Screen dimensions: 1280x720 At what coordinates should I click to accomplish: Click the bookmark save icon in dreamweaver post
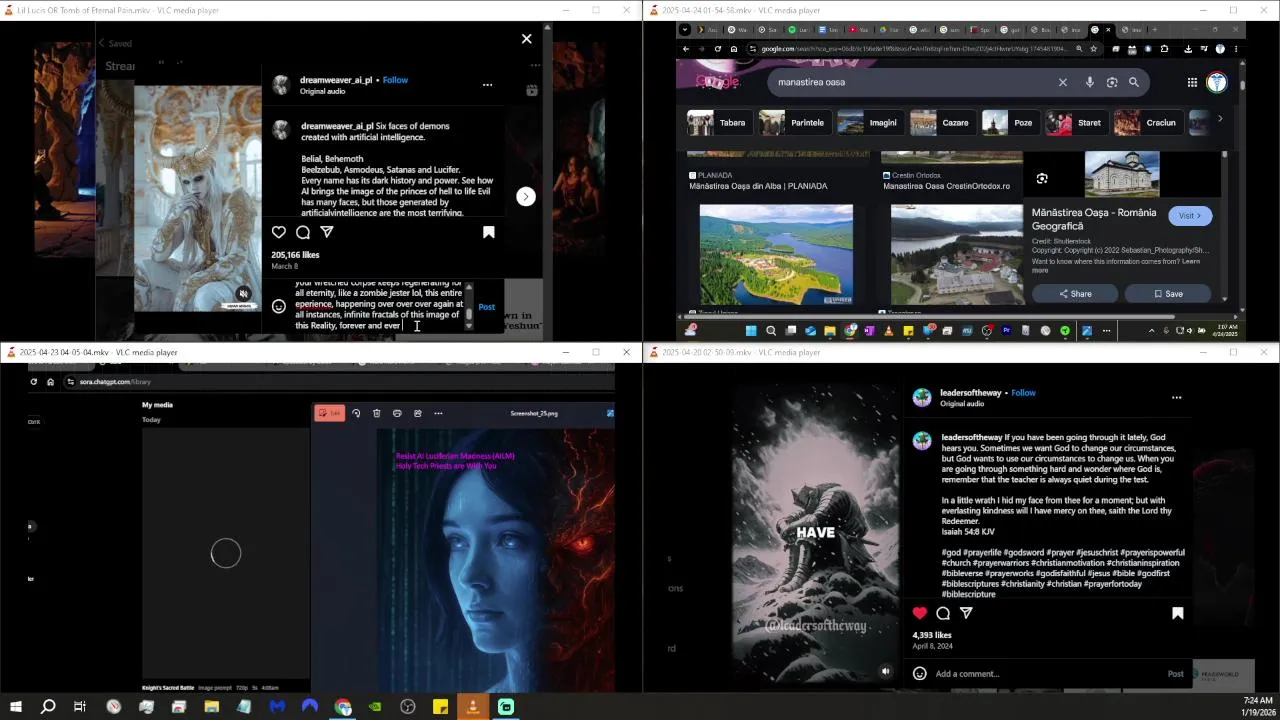(489, 232)
